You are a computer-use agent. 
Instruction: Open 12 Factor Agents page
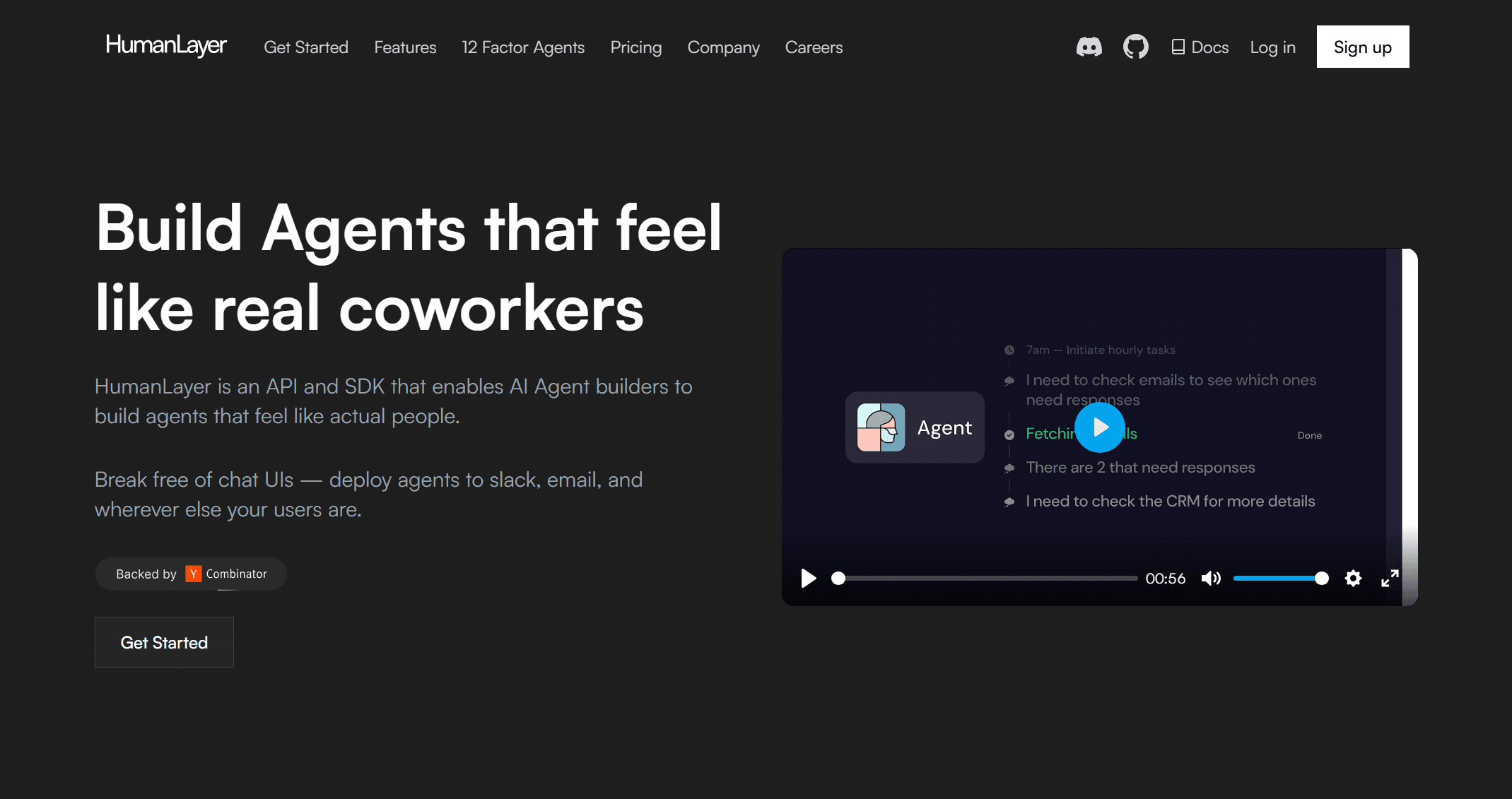click(x=523, y=47)
